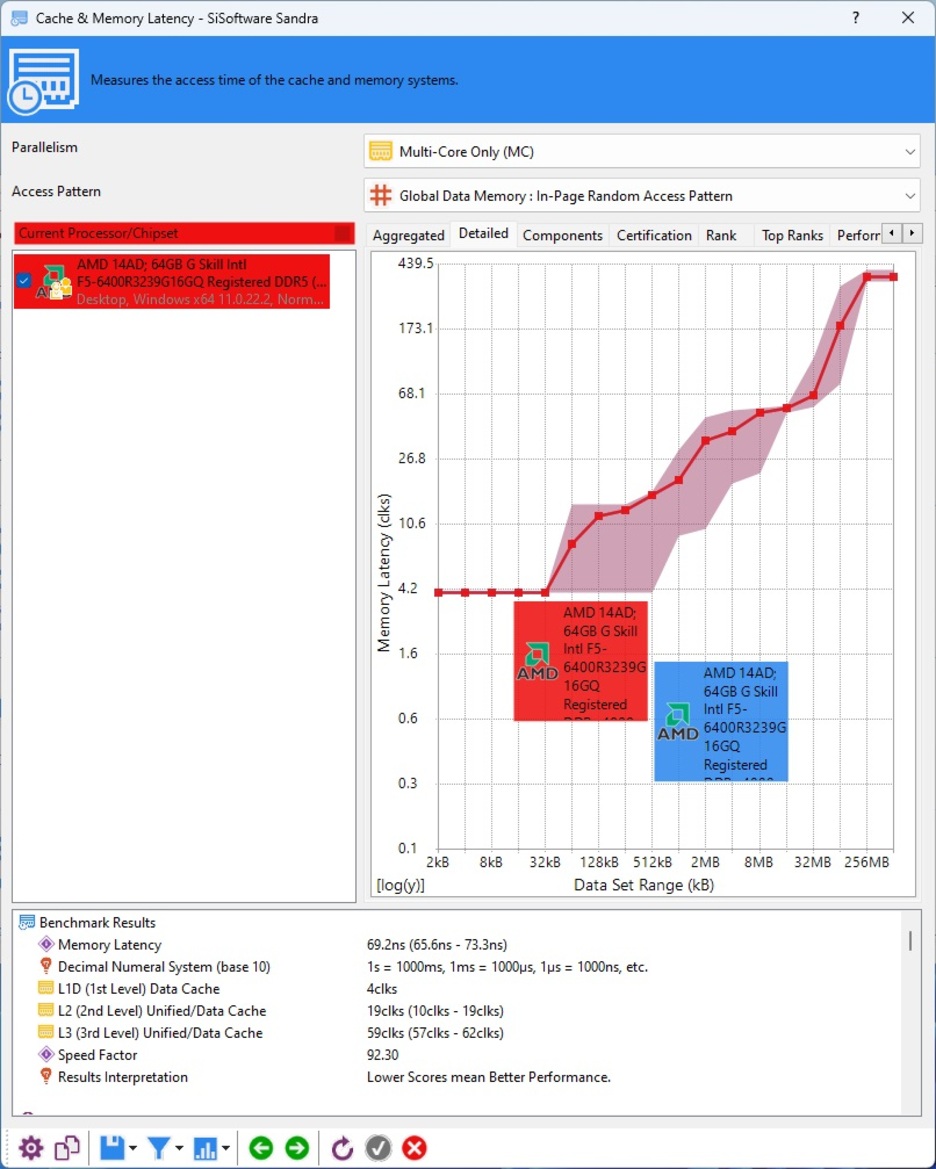Click the L2 Unified/Data Cache row icon
The width and height of the screenshot is (936, 1169).
point(46,1010)
